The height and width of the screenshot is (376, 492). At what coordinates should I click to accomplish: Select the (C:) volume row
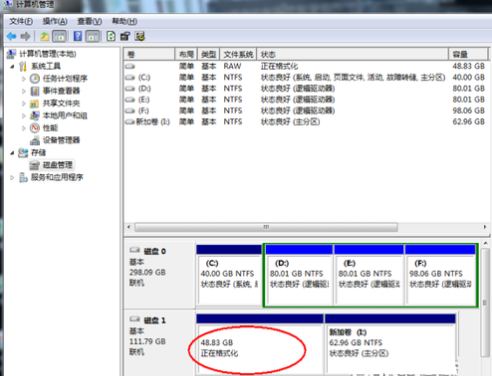pos(305,77)
